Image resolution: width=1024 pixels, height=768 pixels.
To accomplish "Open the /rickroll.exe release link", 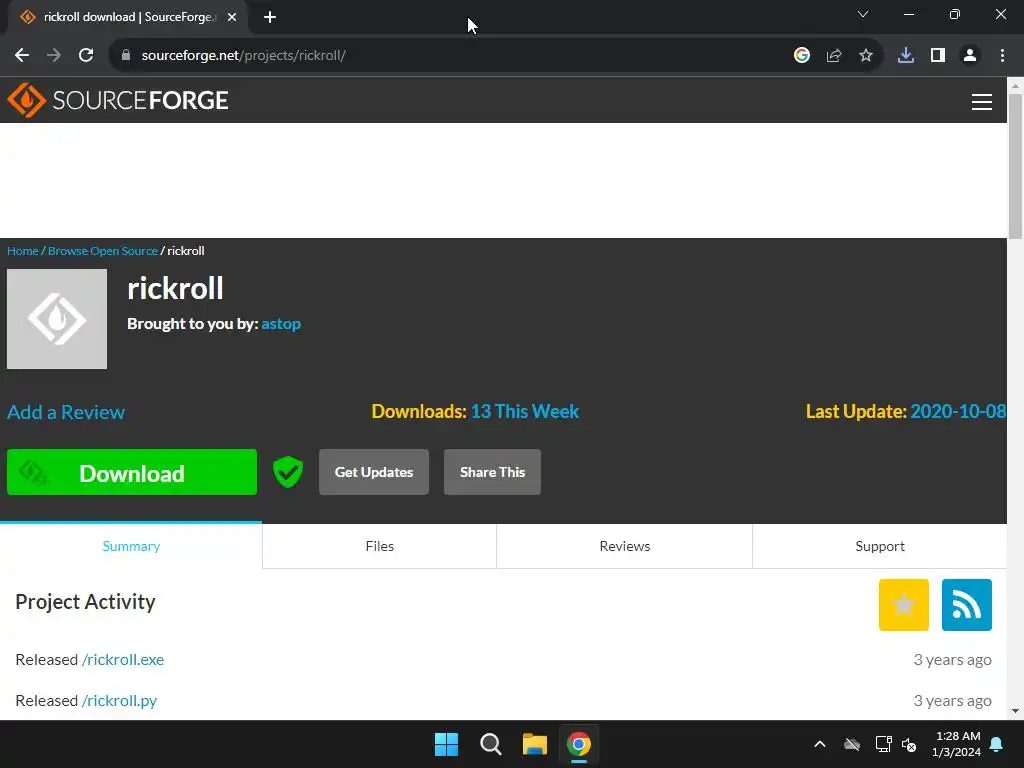I will click(x=123, y=660).
